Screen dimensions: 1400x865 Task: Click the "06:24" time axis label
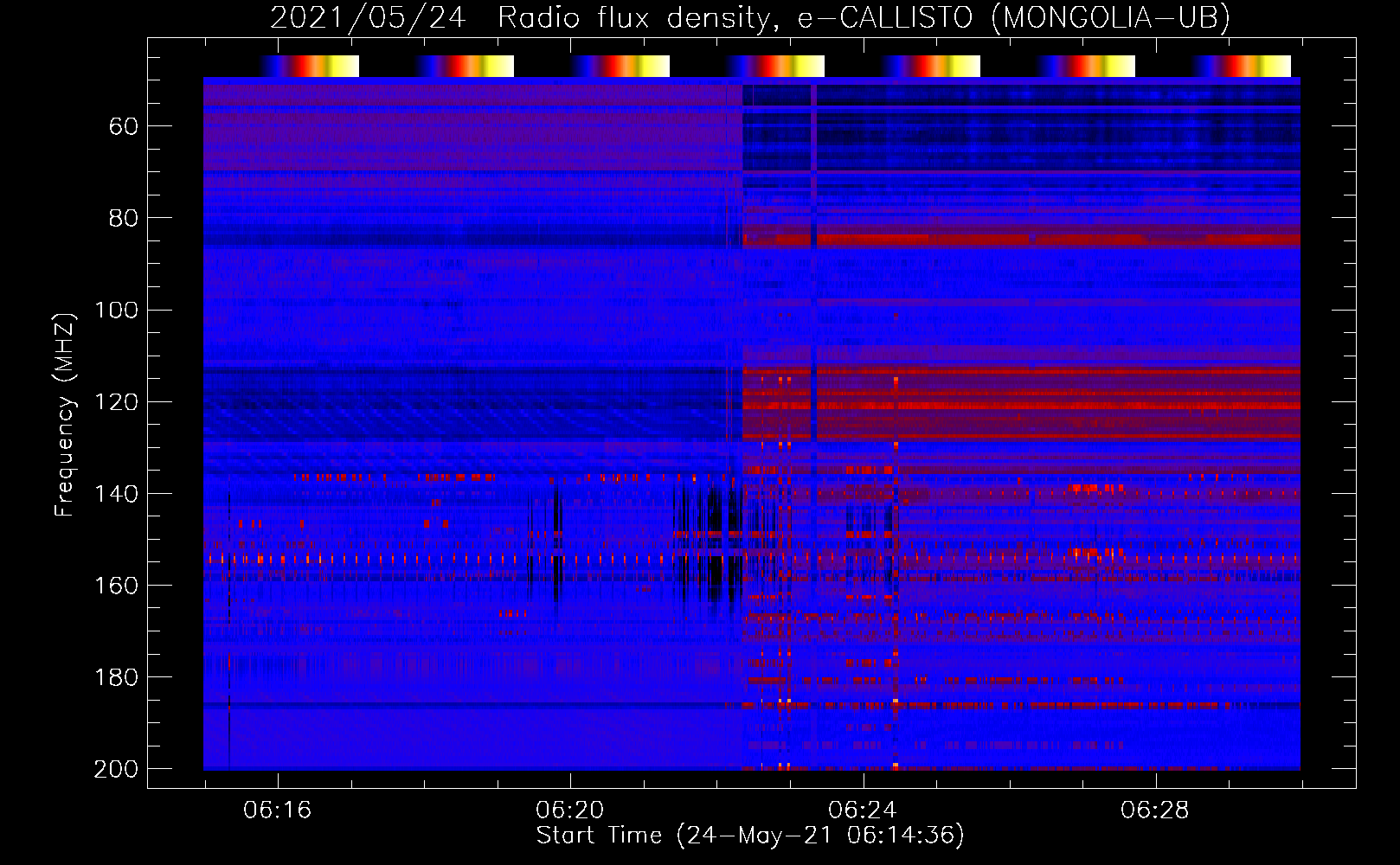click(862, 811)
